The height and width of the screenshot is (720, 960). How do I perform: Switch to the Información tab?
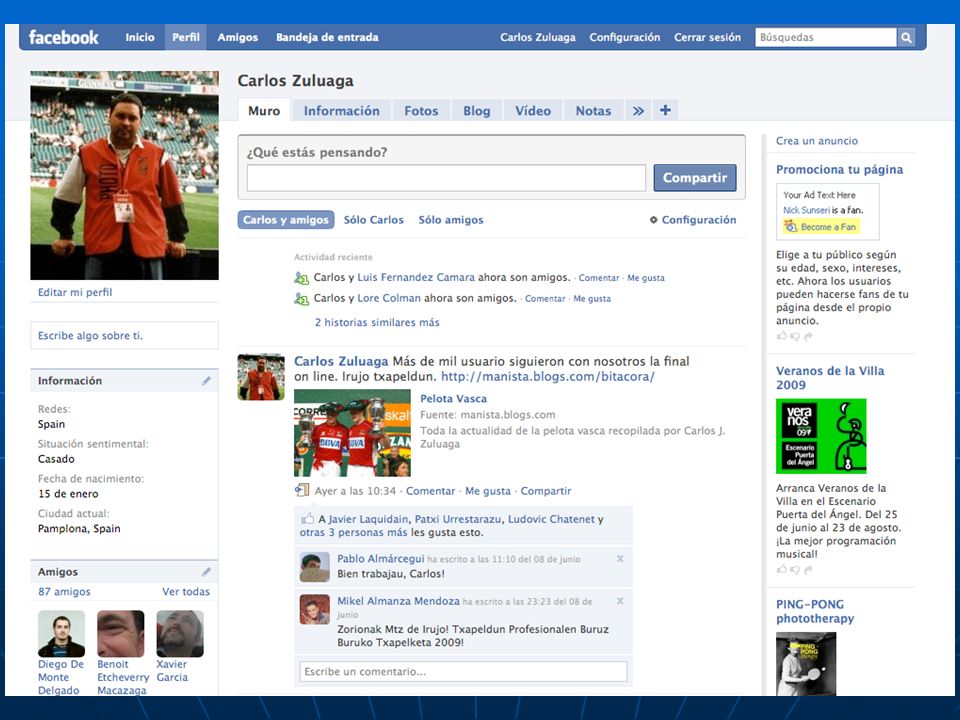[x=342, y=111]
